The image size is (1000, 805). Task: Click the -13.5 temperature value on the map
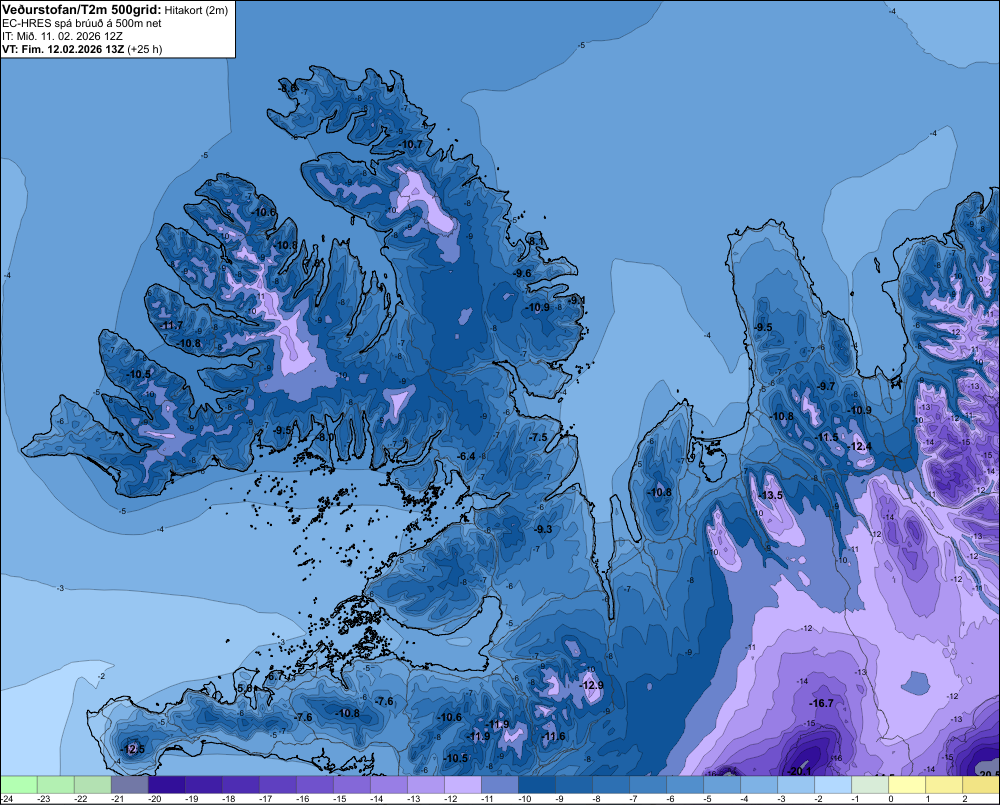coord(770,496)
